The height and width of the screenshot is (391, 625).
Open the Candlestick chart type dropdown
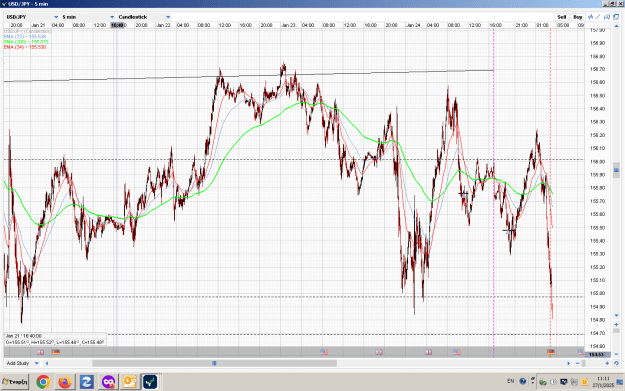[x=144, y=17]
